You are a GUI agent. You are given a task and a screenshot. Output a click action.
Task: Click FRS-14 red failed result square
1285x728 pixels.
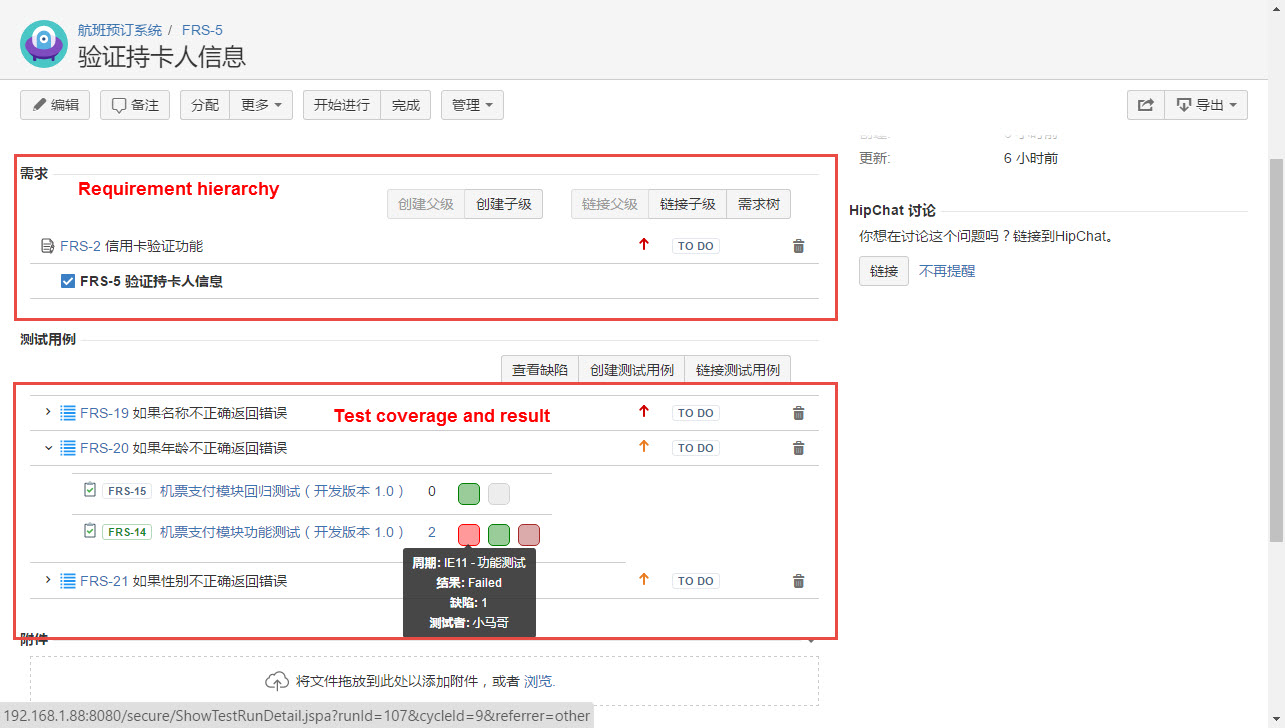(469, 534)
